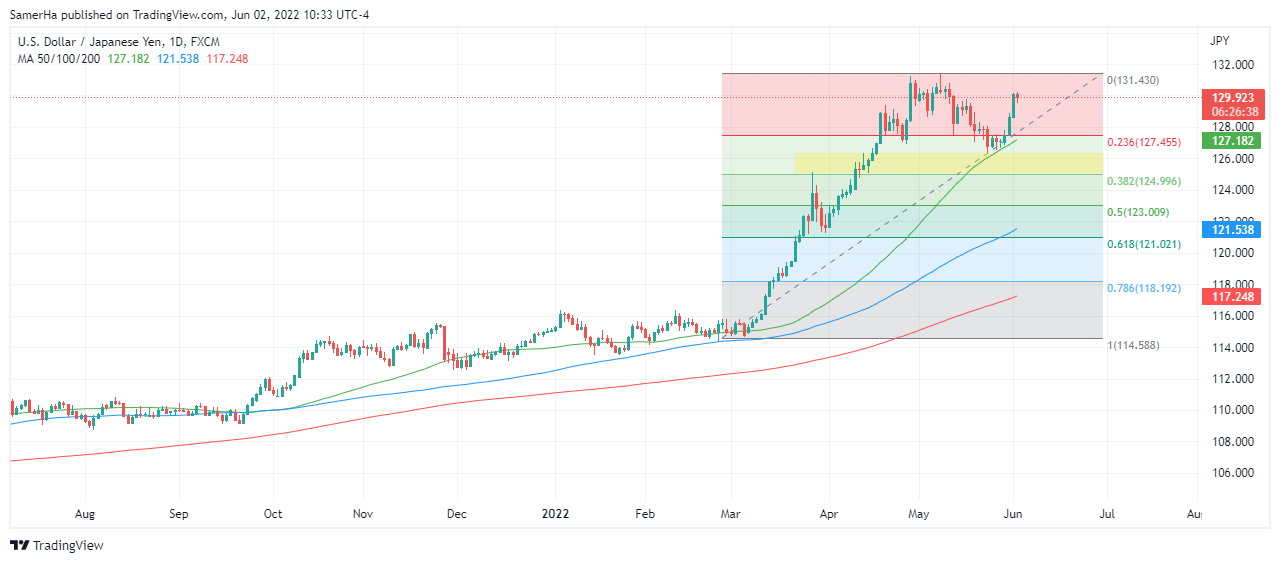Image resolution: width=1280 pixels, height=563 pixels.
Task: Click the blue 121.538 value in the MA legend
Action: 178,59
